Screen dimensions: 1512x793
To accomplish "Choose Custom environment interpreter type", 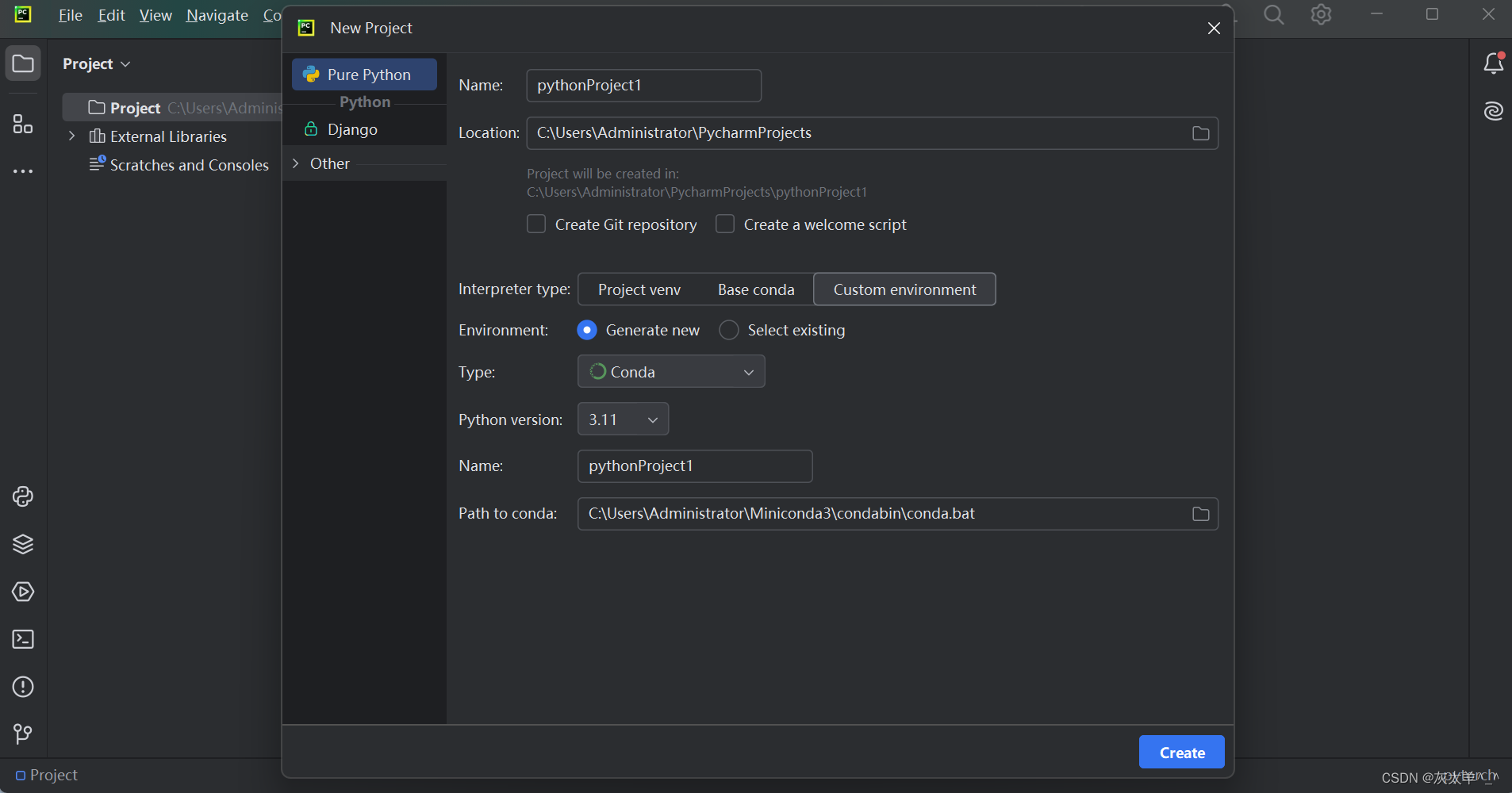I will pyautogui.click(x=904, y=289).
